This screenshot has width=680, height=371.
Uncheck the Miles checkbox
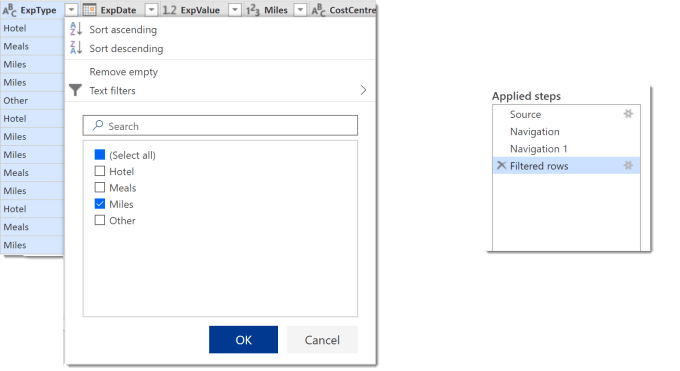[x=100, y=204]
